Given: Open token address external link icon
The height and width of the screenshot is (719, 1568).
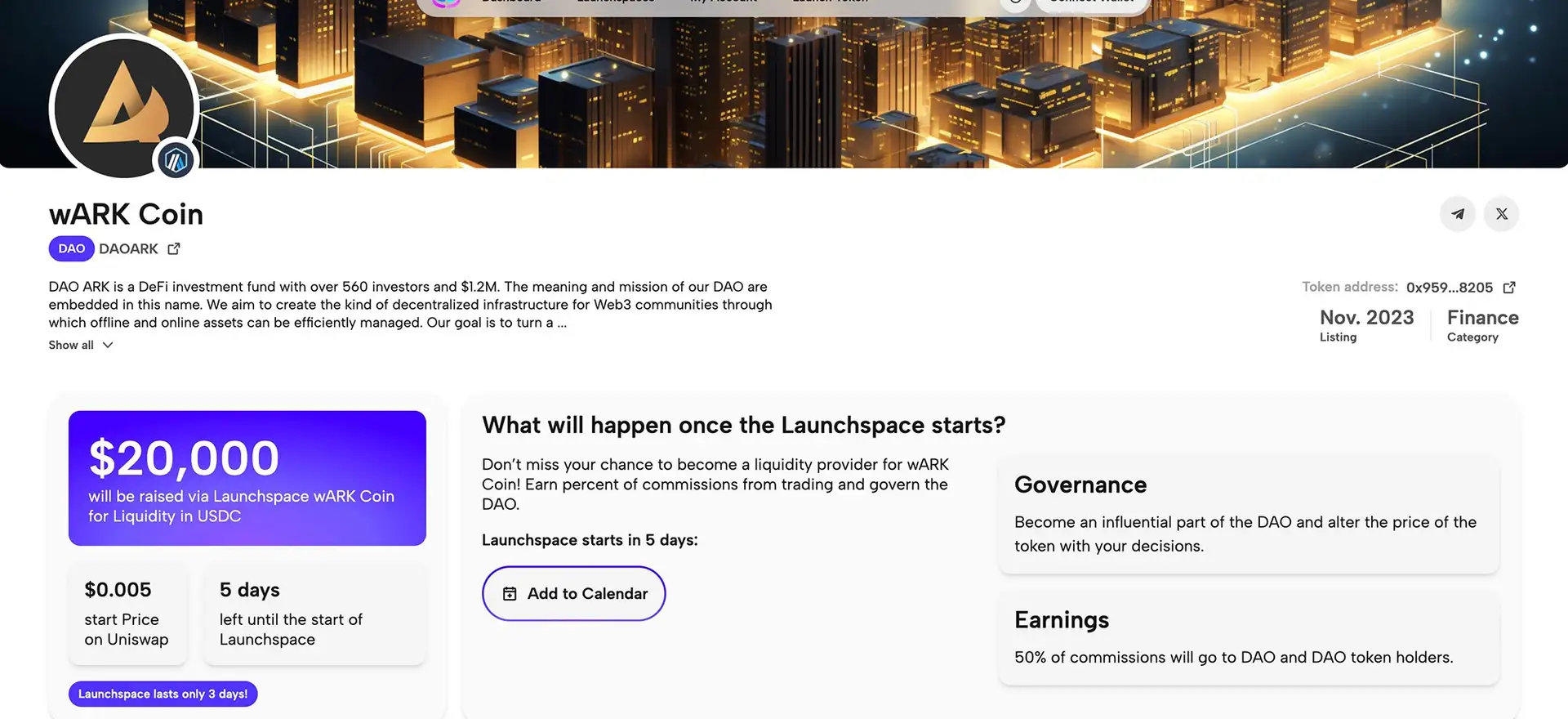Looking at the screenshot, I should coord(1509,288).
